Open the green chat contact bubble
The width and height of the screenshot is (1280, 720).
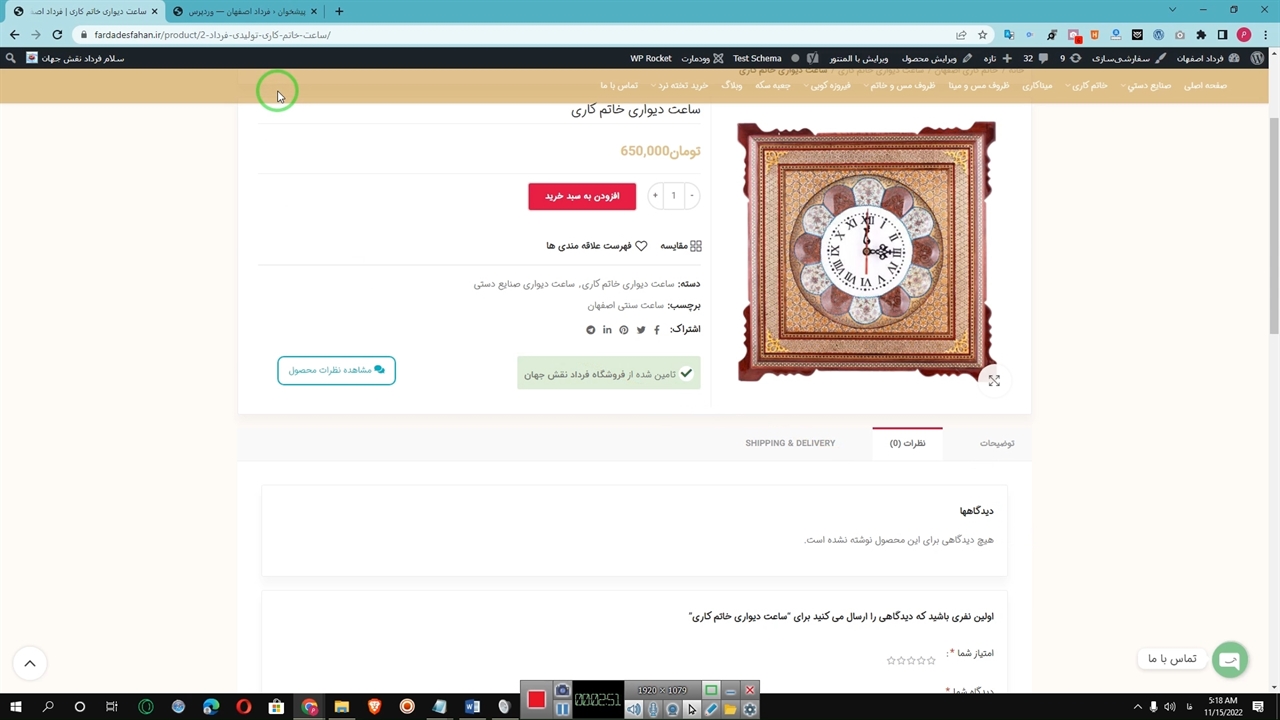click(x=1230, y=660)
